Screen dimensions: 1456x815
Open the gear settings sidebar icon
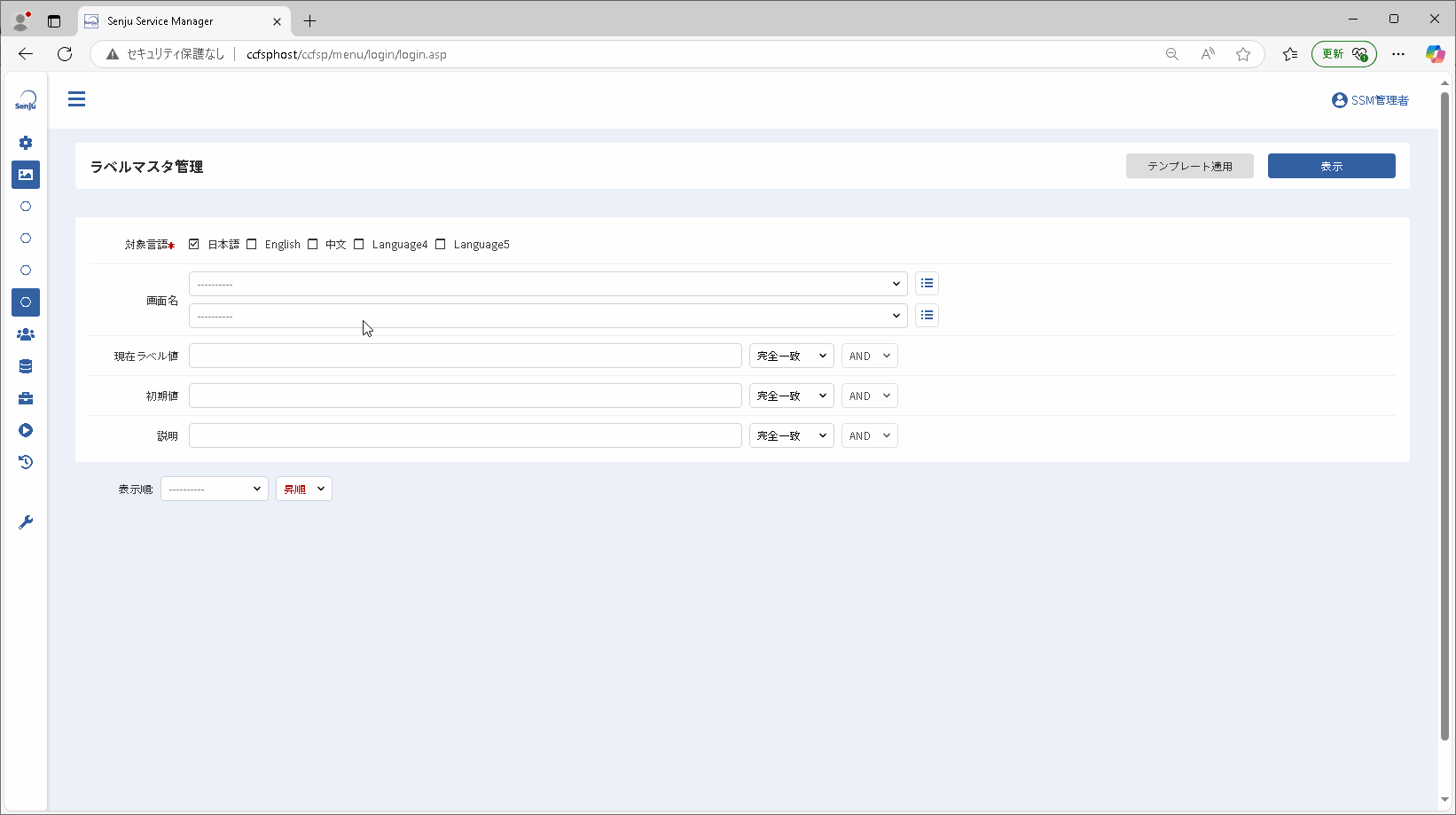click(x=26, y=143)
